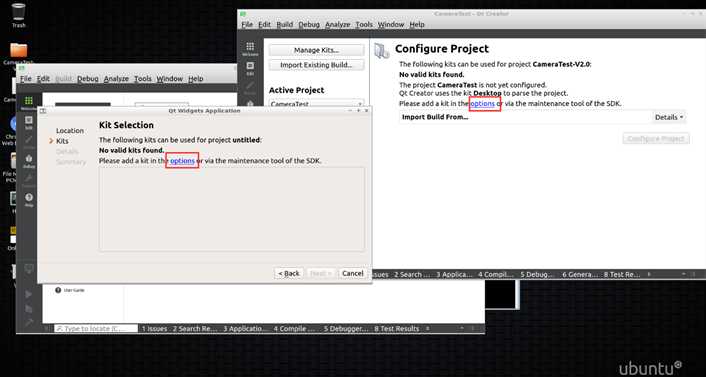Open 4 Compile Output pane in right window
This screenshot has width=706, height=377.
pos(496,274)
